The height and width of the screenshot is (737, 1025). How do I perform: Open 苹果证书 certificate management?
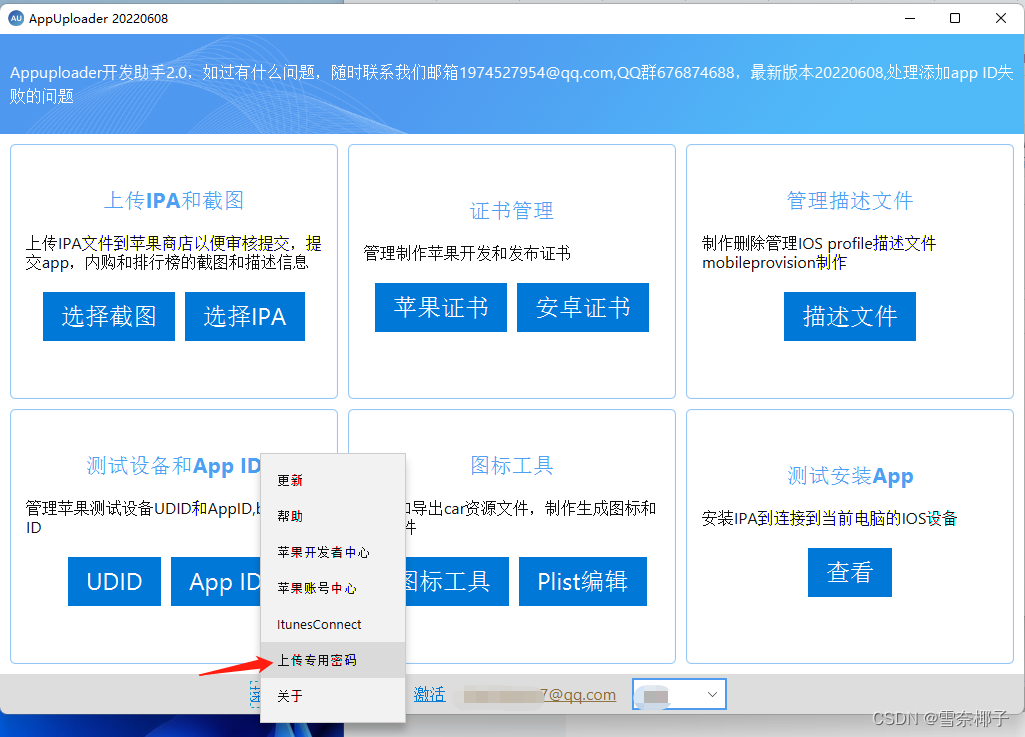[x=440, y=307]
